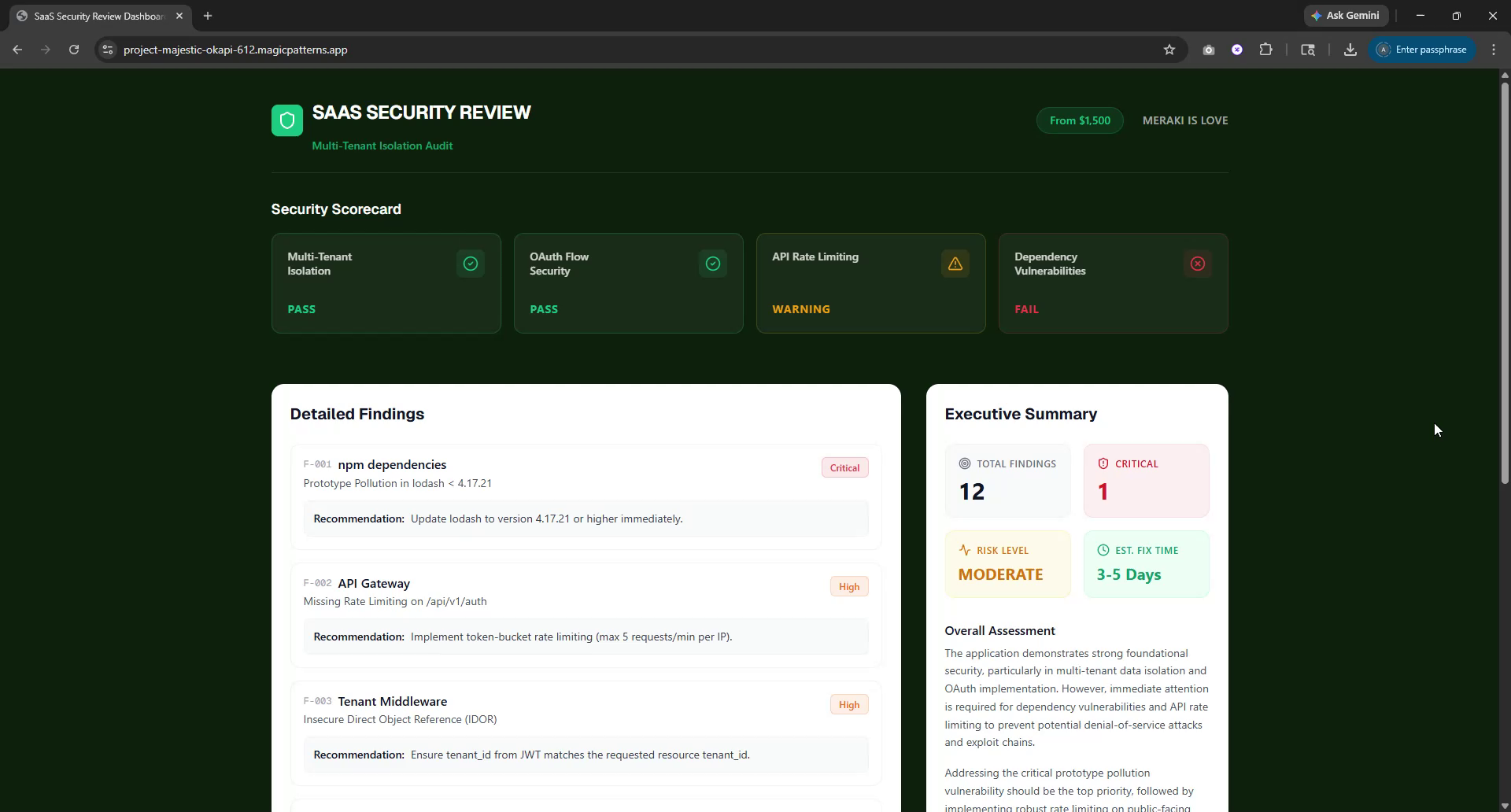The height and width of the screenshot is (812, 1511).
Task: Click Missing Rate Limiting on /api/v1/auth text
Action: coord(395,601)
